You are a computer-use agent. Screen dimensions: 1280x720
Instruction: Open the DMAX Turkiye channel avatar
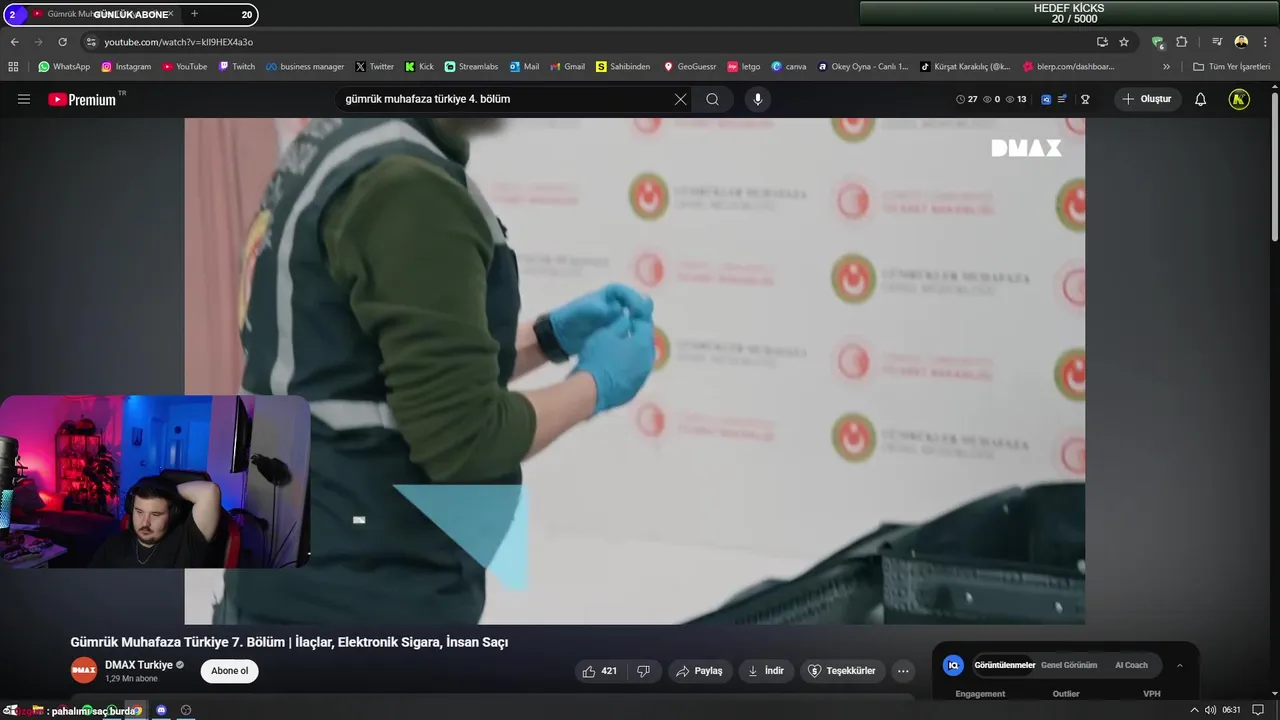84,671
